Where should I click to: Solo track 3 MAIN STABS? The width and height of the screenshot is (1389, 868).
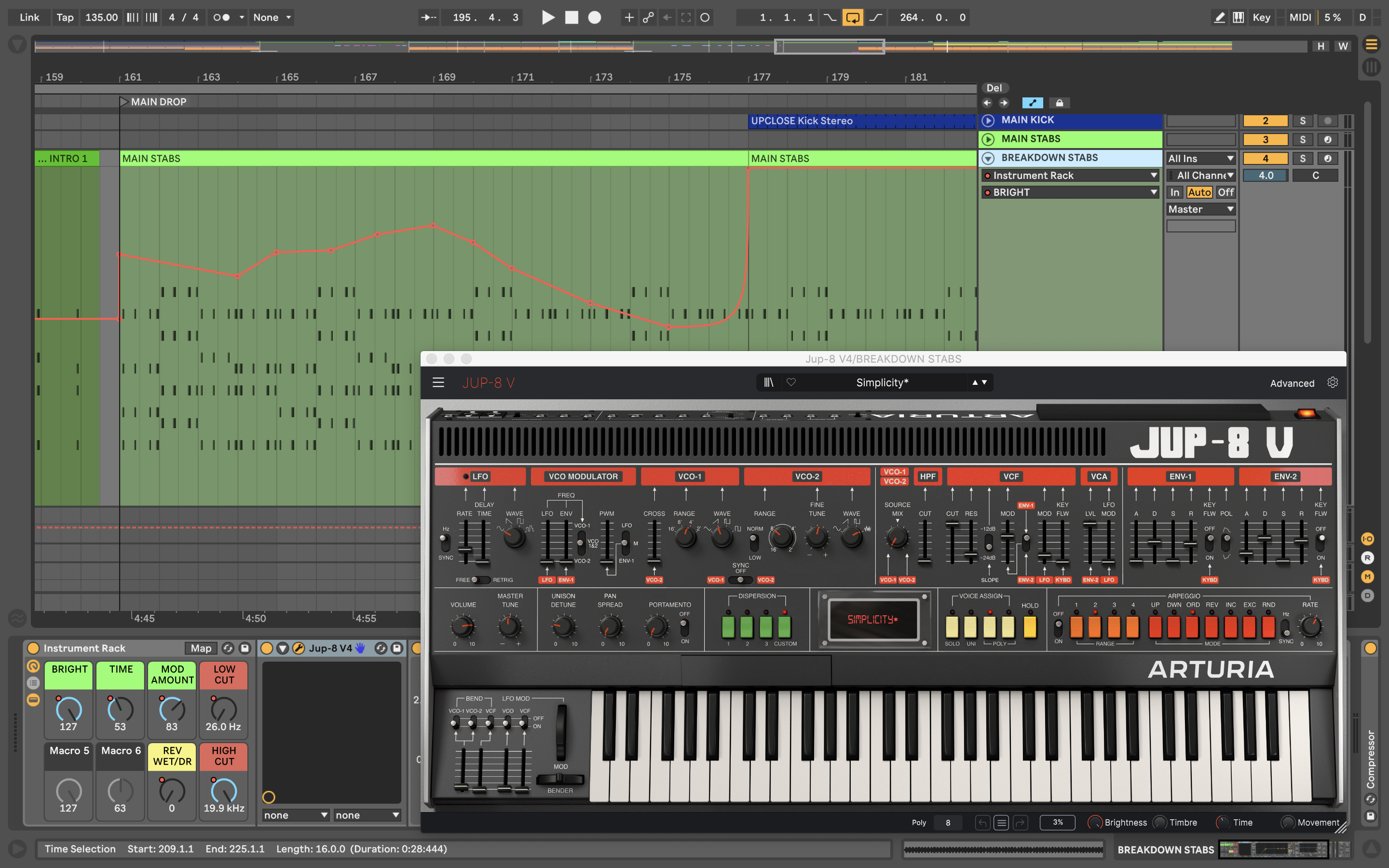(x=1302, y=139)
